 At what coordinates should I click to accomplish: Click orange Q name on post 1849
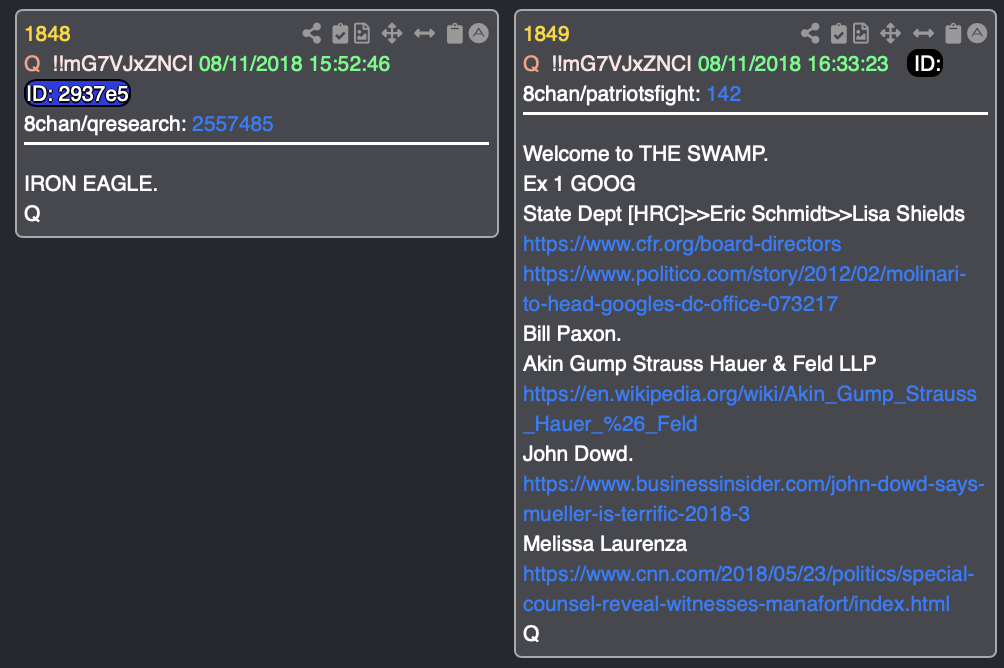[531, 64]
